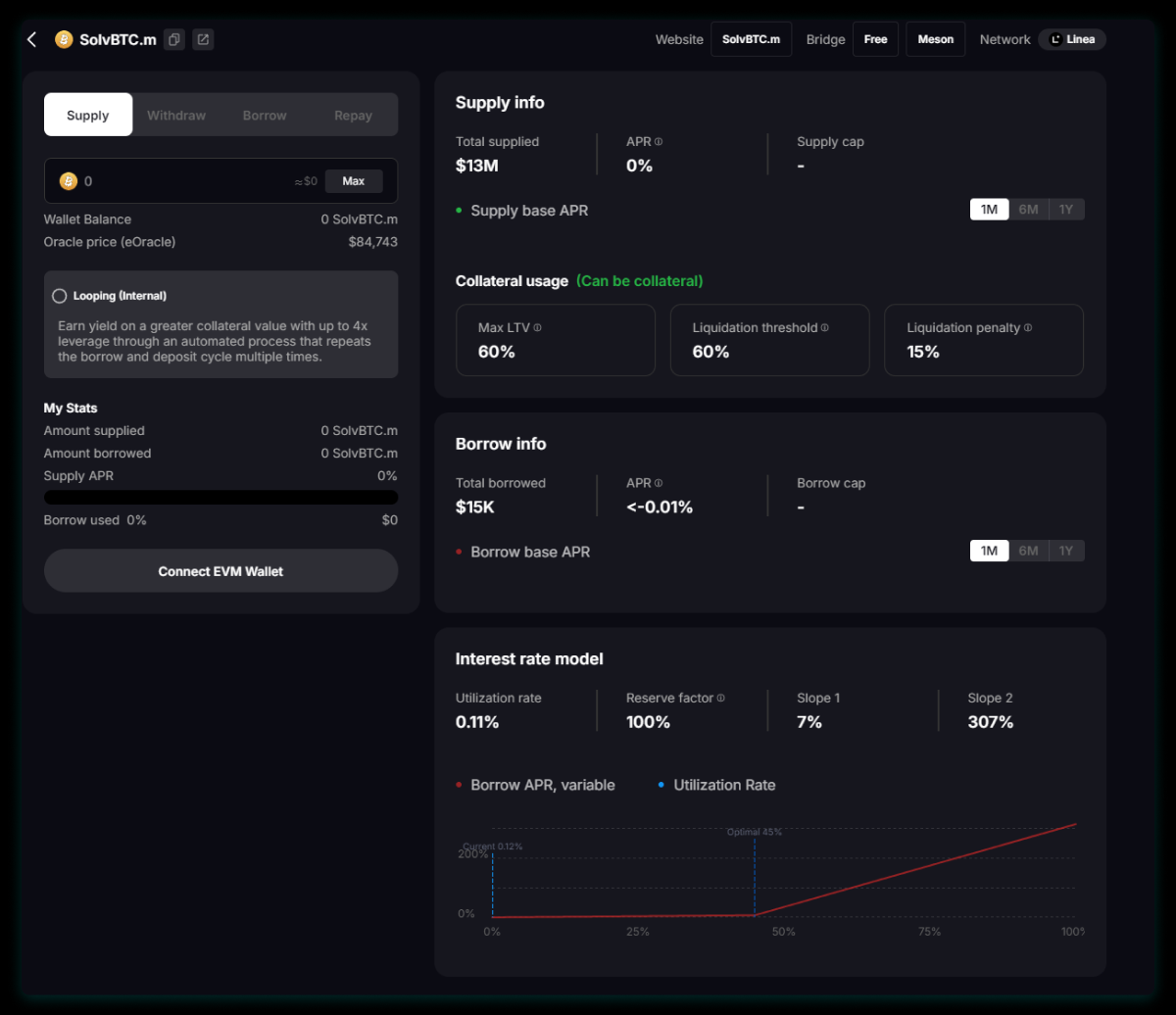Go back using the left arrow
Viewport: 1176px width, 1015px height.
tap(31, 39)
